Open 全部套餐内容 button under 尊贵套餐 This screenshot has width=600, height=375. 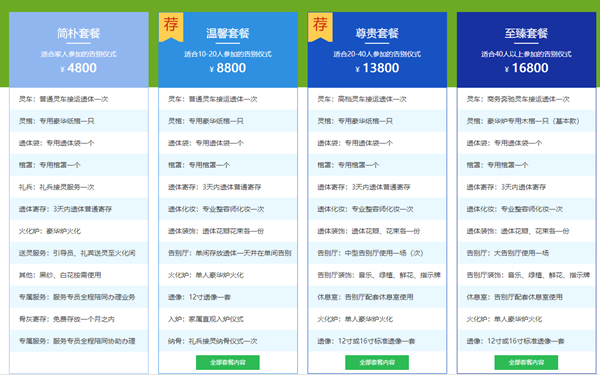377,362
